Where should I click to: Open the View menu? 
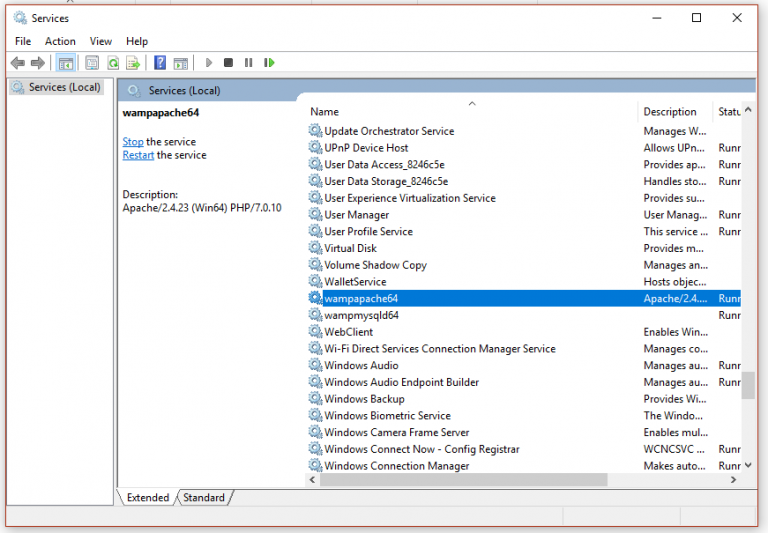click(x=100, y=41)
